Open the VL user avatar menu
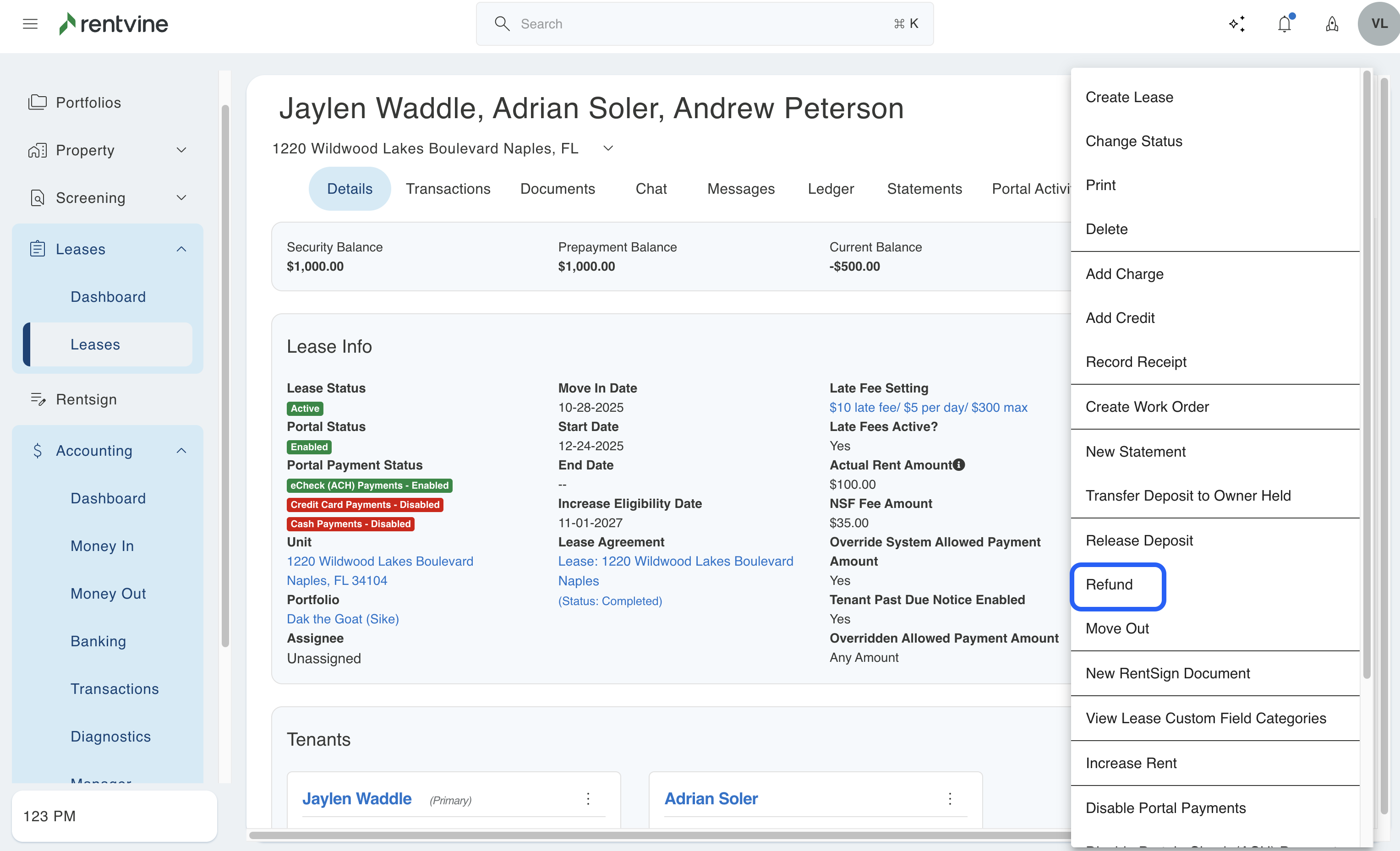Screen dimensions: 1400x851 (x=1378, y=24)
